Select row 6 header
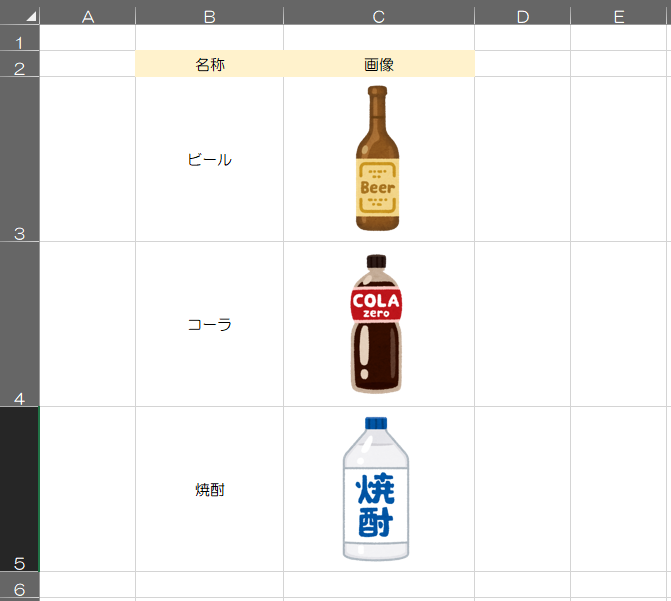Screen dimensions: 671x601 [20, 585]
